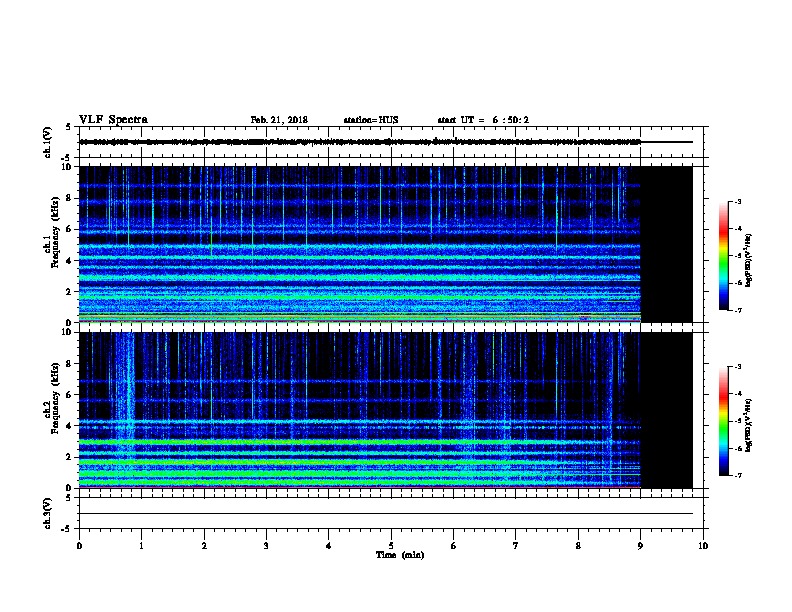Screen dimensions: 792x612
Task: Click the 'ch.3(V)' axis label
Action: click(47, 514)
